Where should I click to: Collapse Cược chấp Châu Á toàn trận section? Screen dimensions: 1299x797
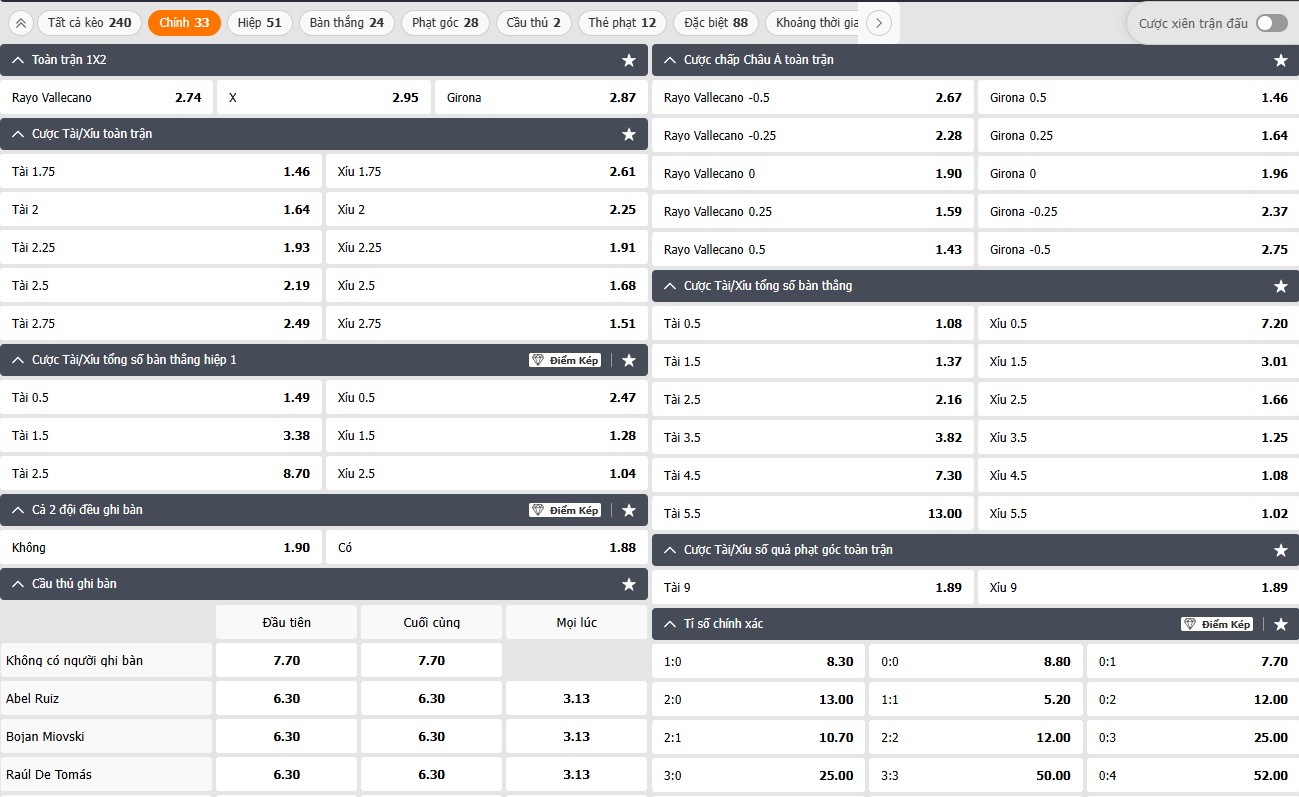pyautogui.click(x=670, y=60)
